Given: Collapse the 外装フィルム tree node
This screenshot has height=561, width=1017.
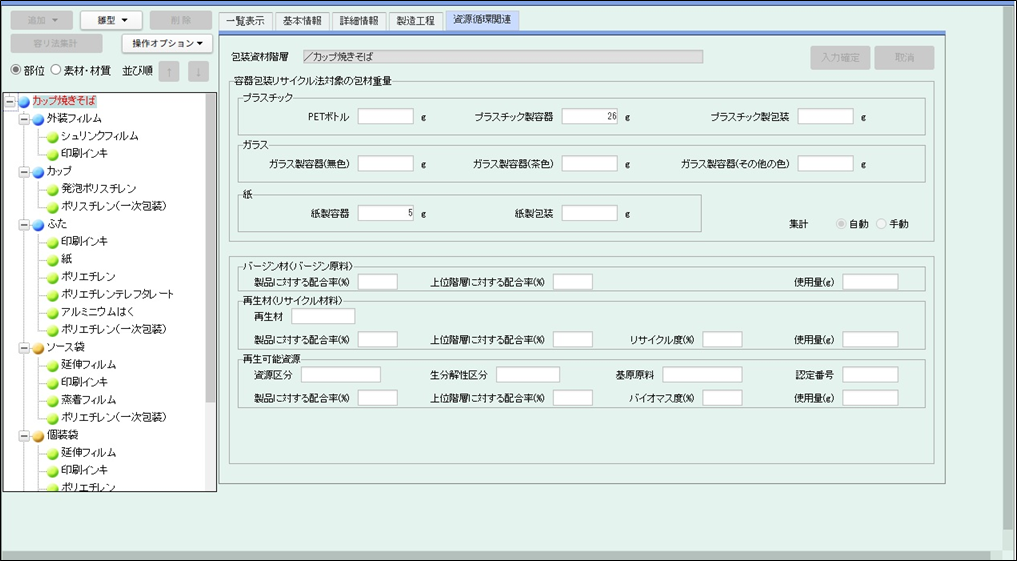Looking at the screenshot, I should (24, 119).
